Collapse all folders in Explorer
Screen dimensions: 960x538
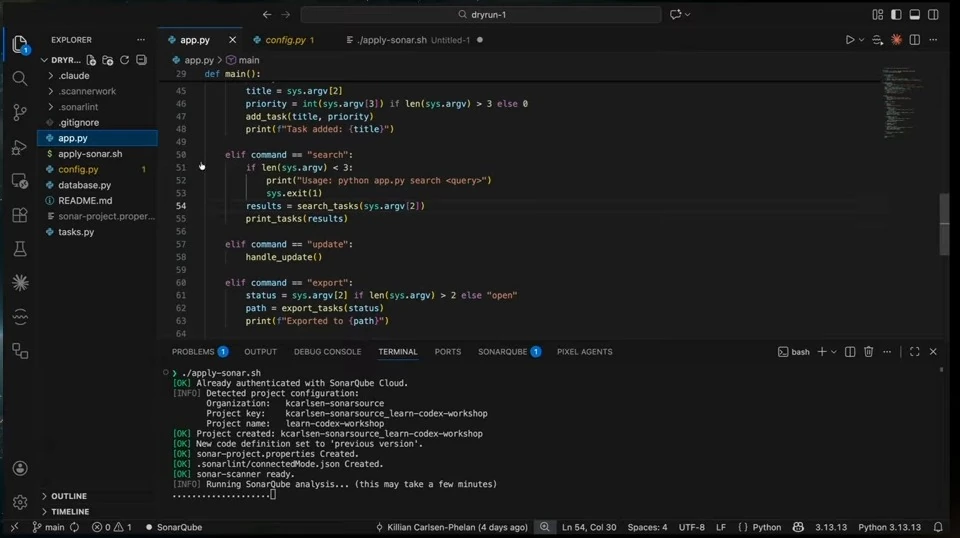[x=141, y=60]
